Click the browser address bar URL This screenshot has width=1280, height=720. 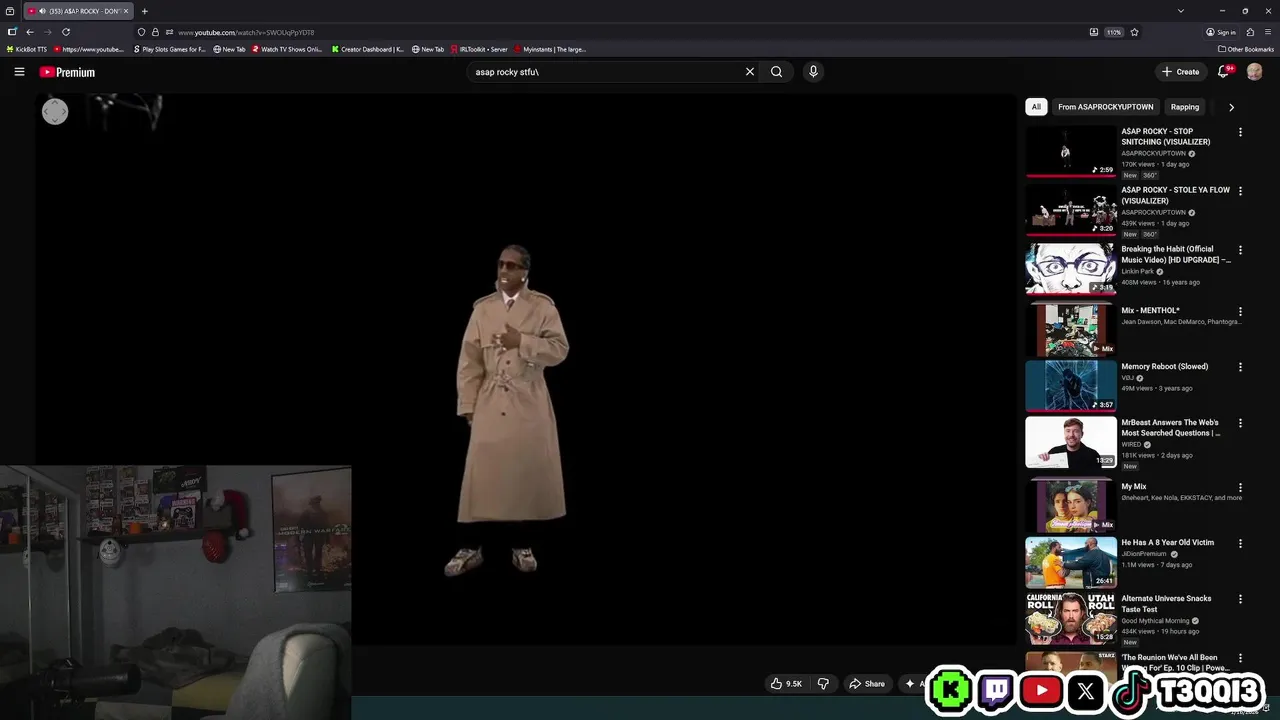[x=245, y=32]
